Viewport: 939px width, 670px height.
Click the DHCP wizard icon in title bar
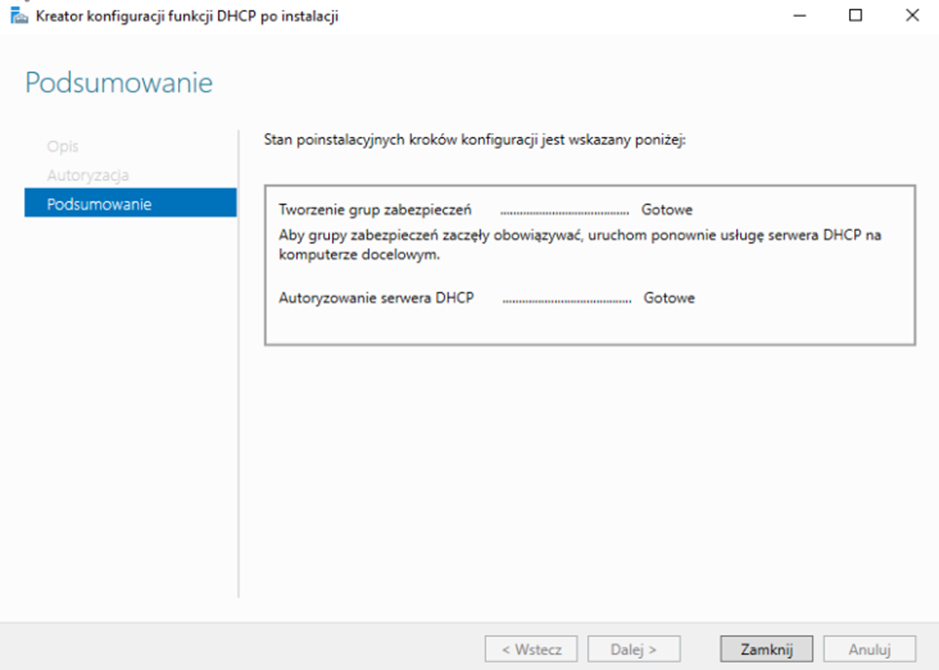(19, 16)
